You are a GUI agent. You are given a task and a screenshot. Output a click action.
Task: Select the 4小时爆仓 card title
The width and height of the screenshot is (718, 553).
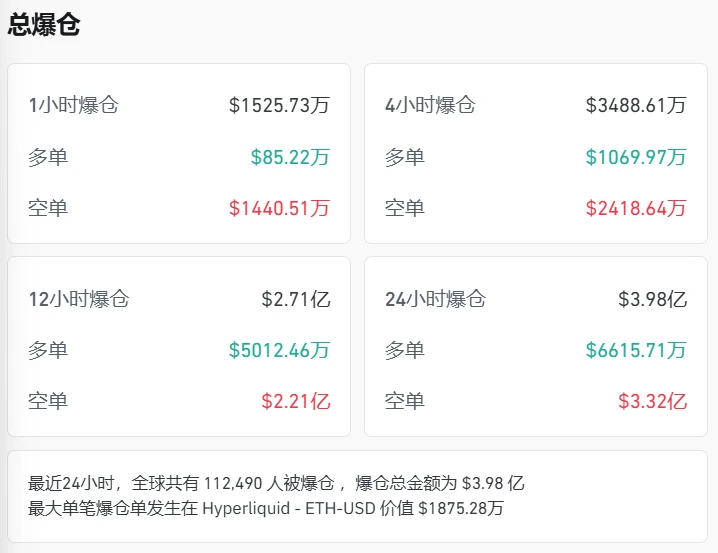point(430,105)
